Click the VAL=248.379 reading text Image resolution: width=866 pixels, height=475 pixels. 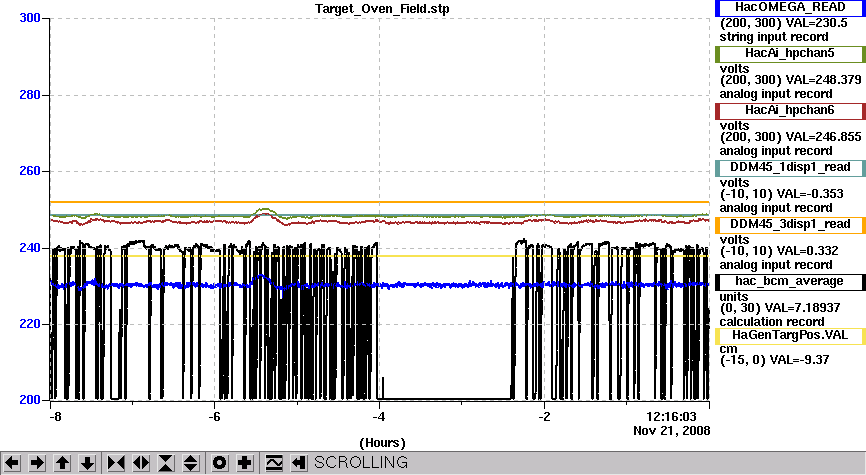(x=823, y=80)
